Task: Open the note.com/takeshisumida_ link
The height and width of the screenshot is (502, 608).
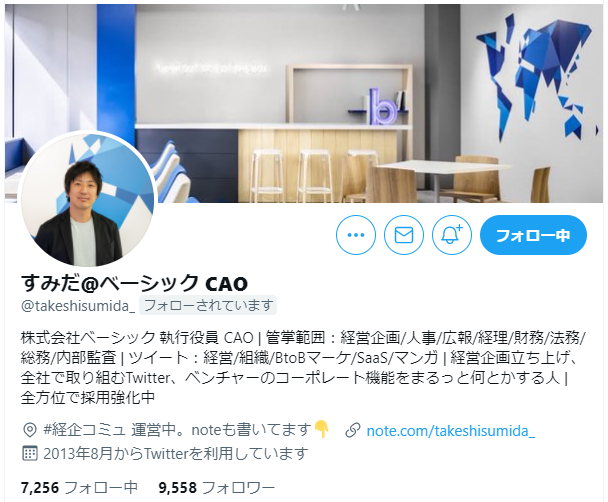Action: [451, 431]
